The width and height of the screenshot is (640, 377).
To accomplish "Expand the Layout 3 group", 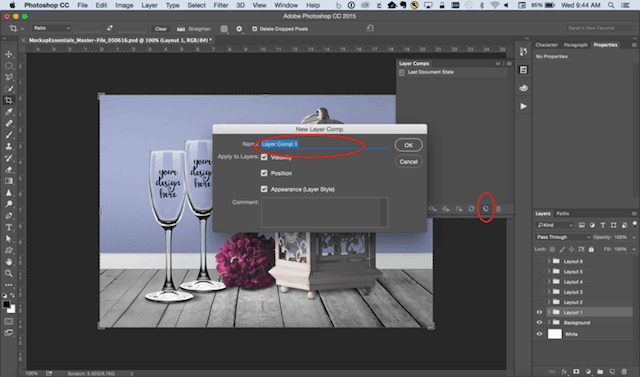I will (549, 292).
